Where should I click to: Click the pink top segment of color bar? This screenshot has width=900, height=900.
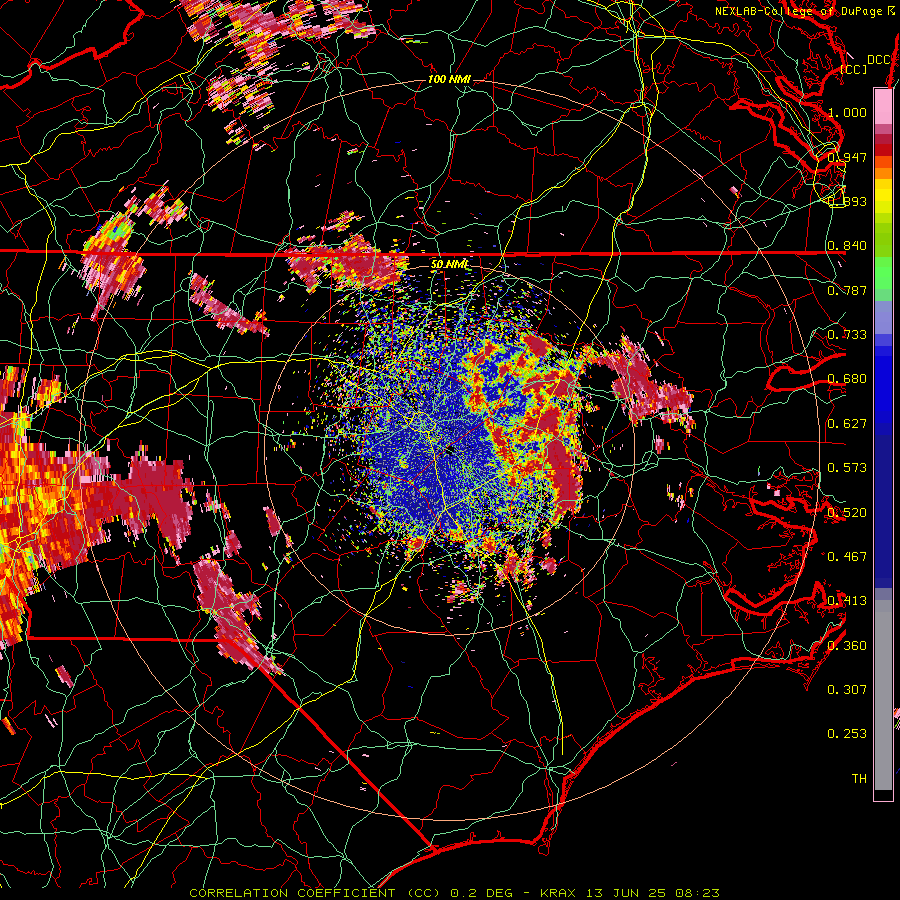(x=883, y=106)
